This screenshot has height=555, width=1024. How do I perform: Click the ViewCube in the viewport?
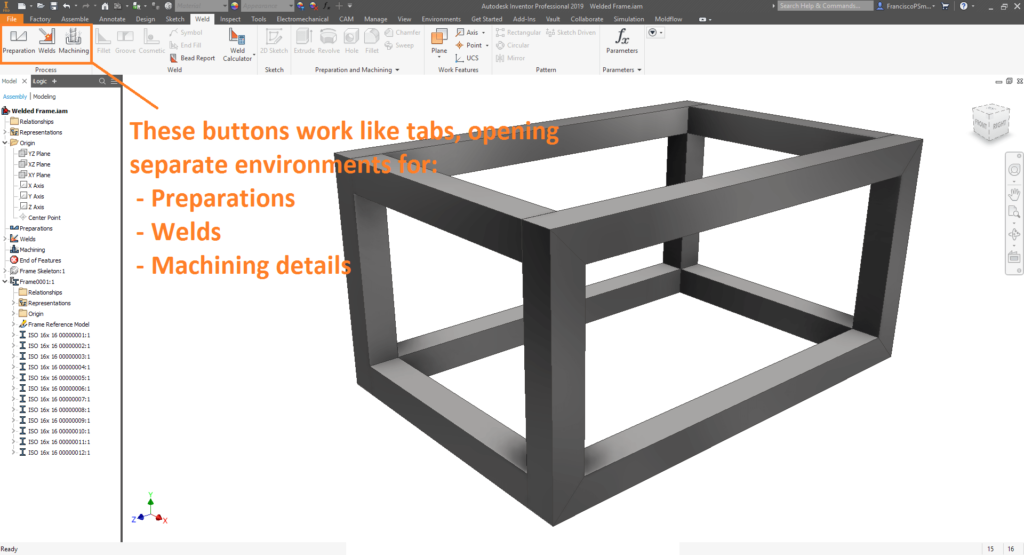click(x=991, y=122)
